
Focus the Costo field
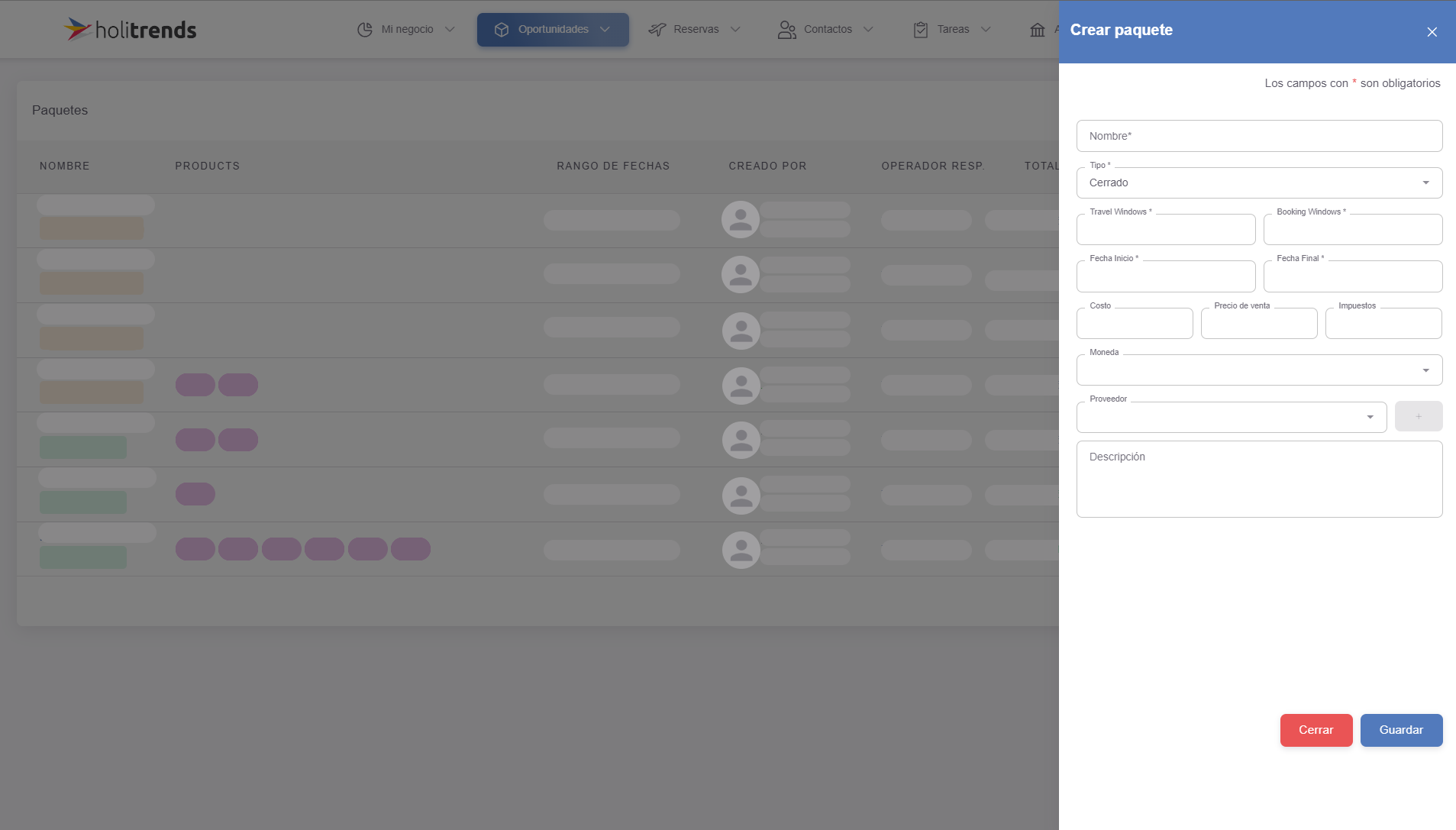1135,323
